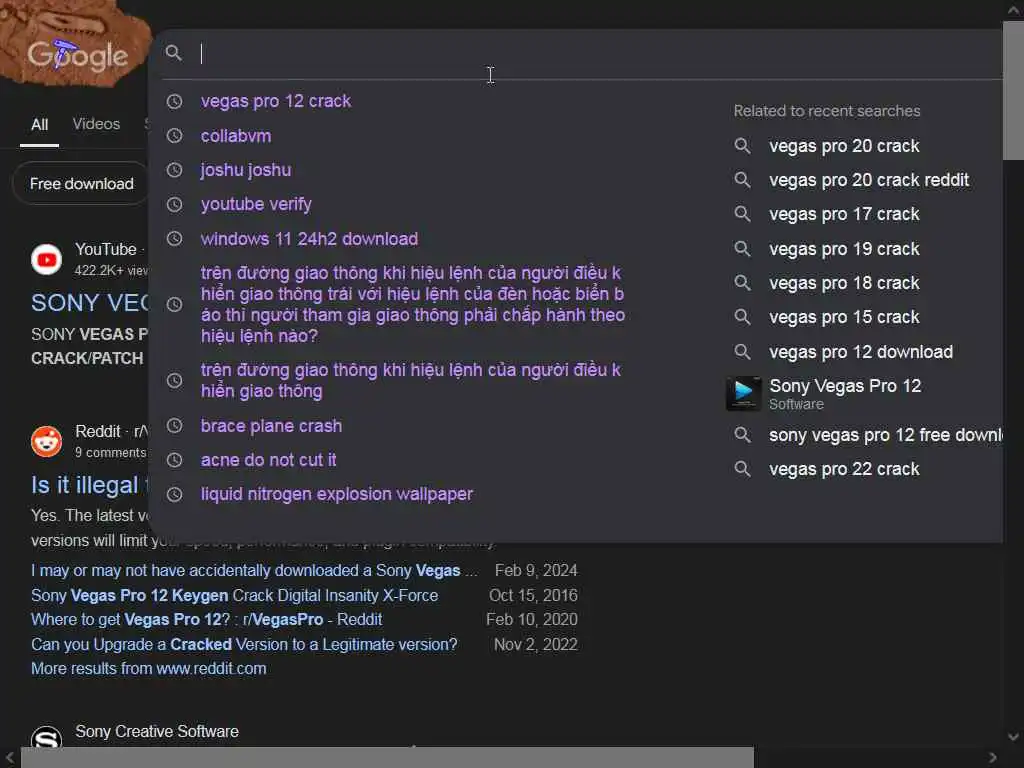The width and height of the screenshot is (1024, 768).
Task: Click the YouTube favicon icon in results
Action: pos(46,259)
